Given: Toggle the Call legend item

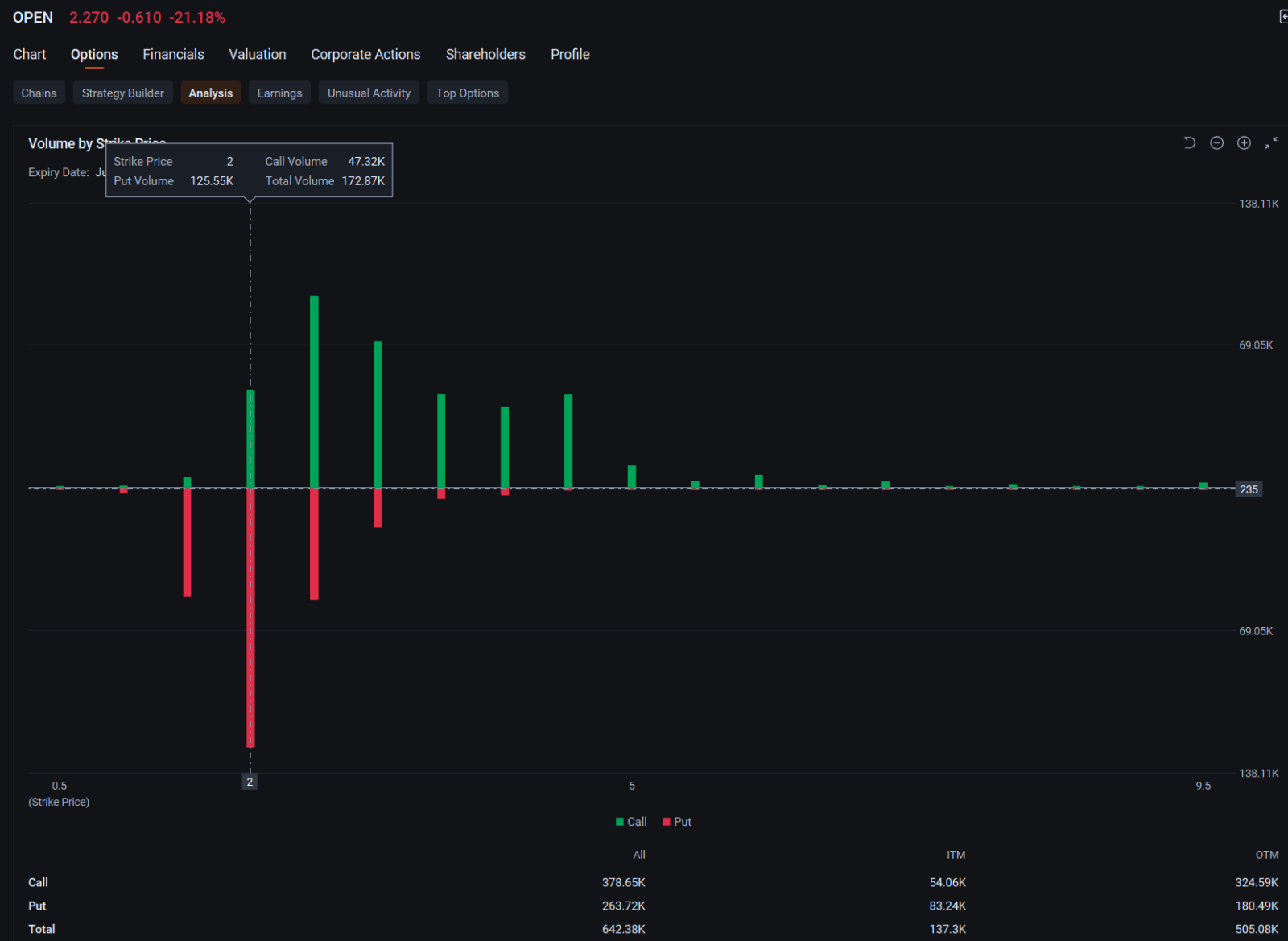Looking at the screenshot, I should (x=631, y=821).
